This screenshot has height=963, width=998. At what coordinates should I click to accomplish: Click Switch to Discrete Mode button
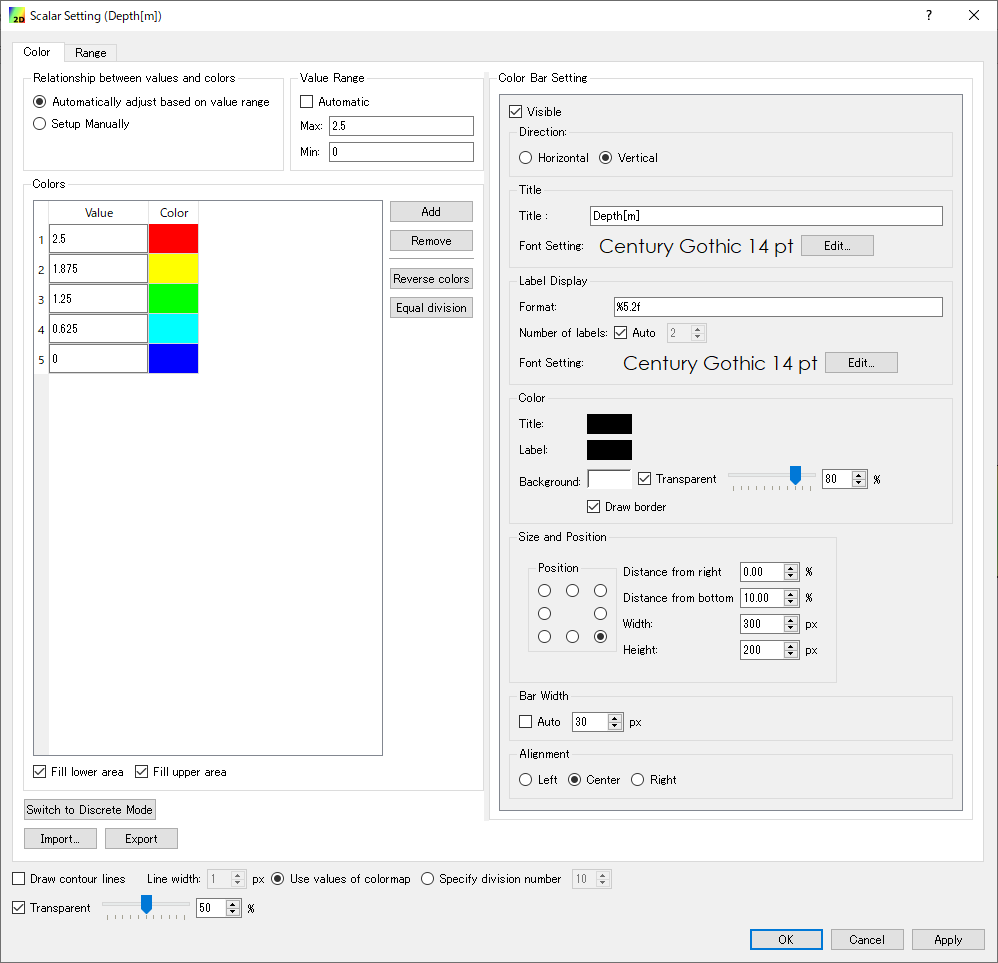[90, 810]
